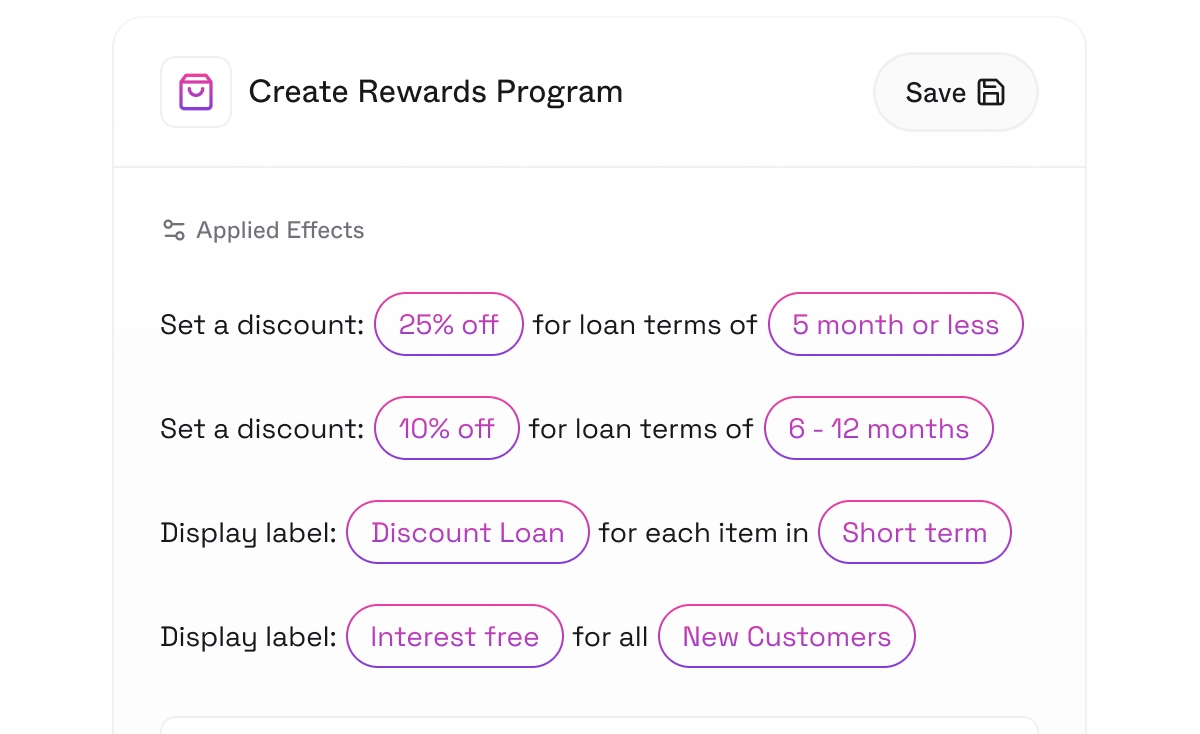Click the Create Rewards Program title
Screen dimensions: 1200x734
coord(435,92)
